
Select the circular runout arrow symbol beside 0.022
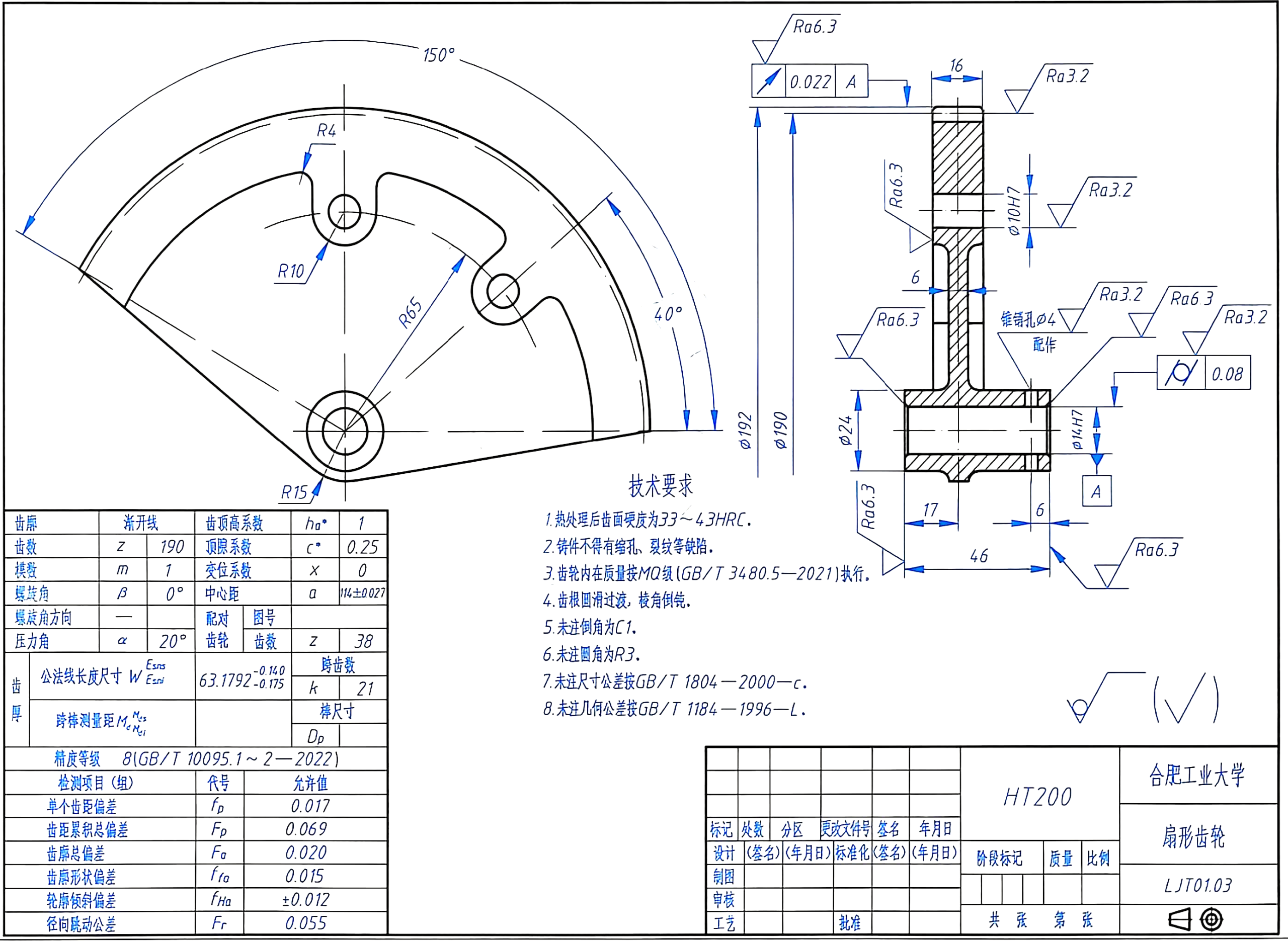click(768, 81)
